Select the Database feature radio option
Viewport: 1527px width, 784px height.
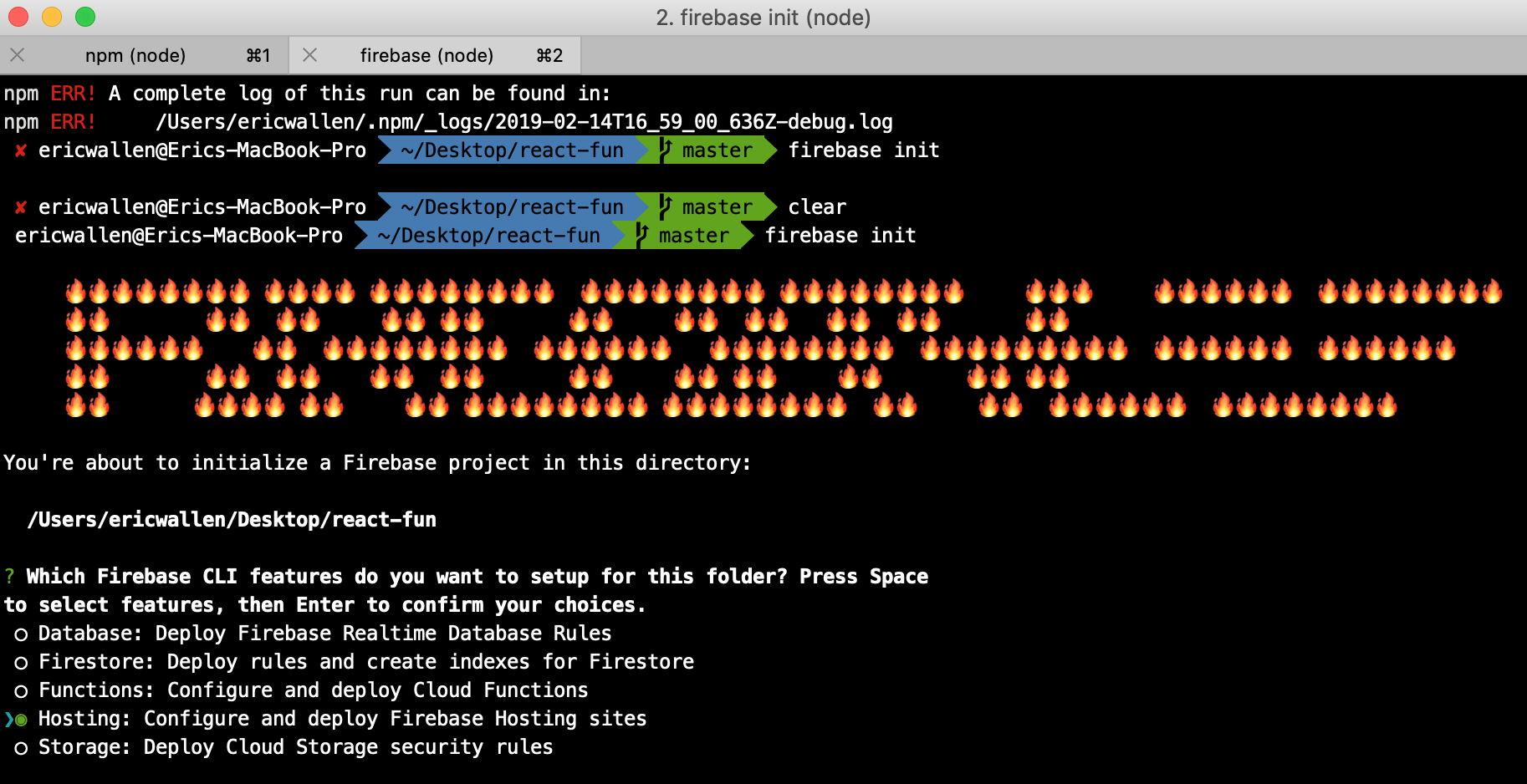[21, 634]
